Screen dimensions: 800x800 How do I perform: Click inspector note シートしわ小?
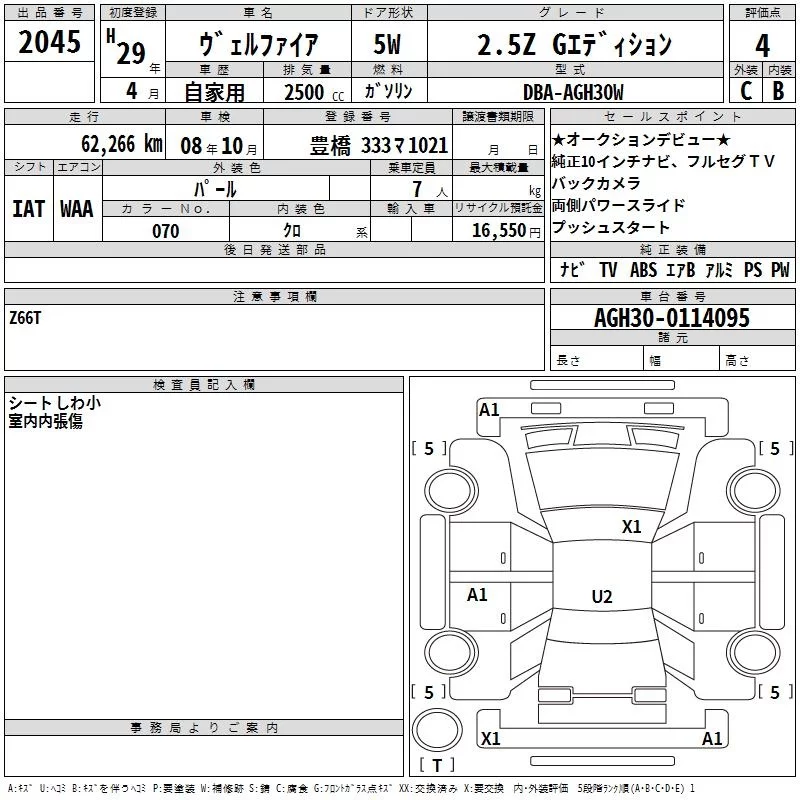(x=55, y=403)
